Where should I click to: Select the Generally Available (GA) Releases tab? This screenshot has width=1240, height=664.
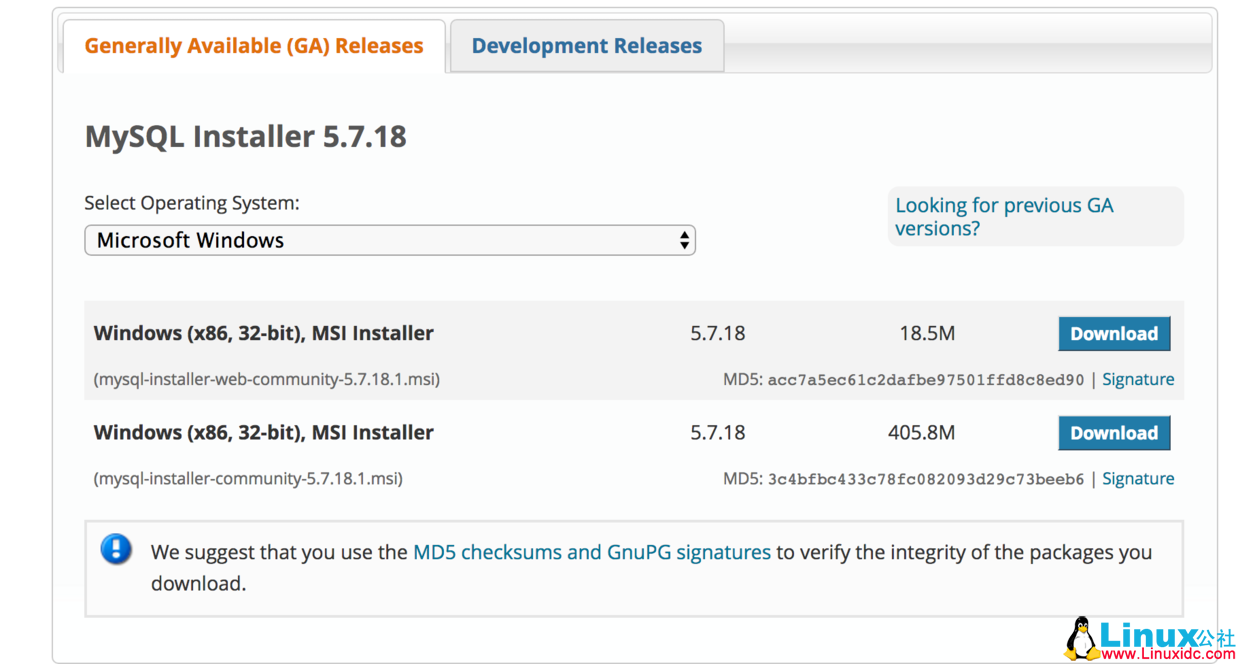click(x=254, y=46)
